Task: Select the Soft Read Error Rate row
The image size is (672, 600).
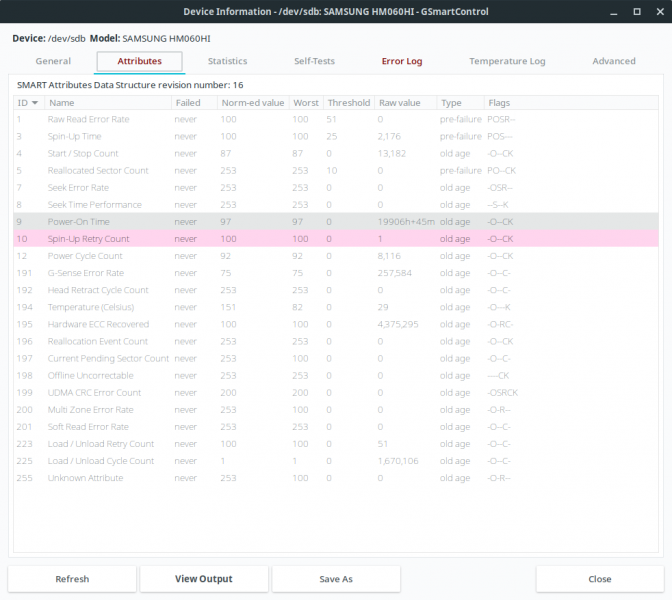Action: tap(336, 427)
